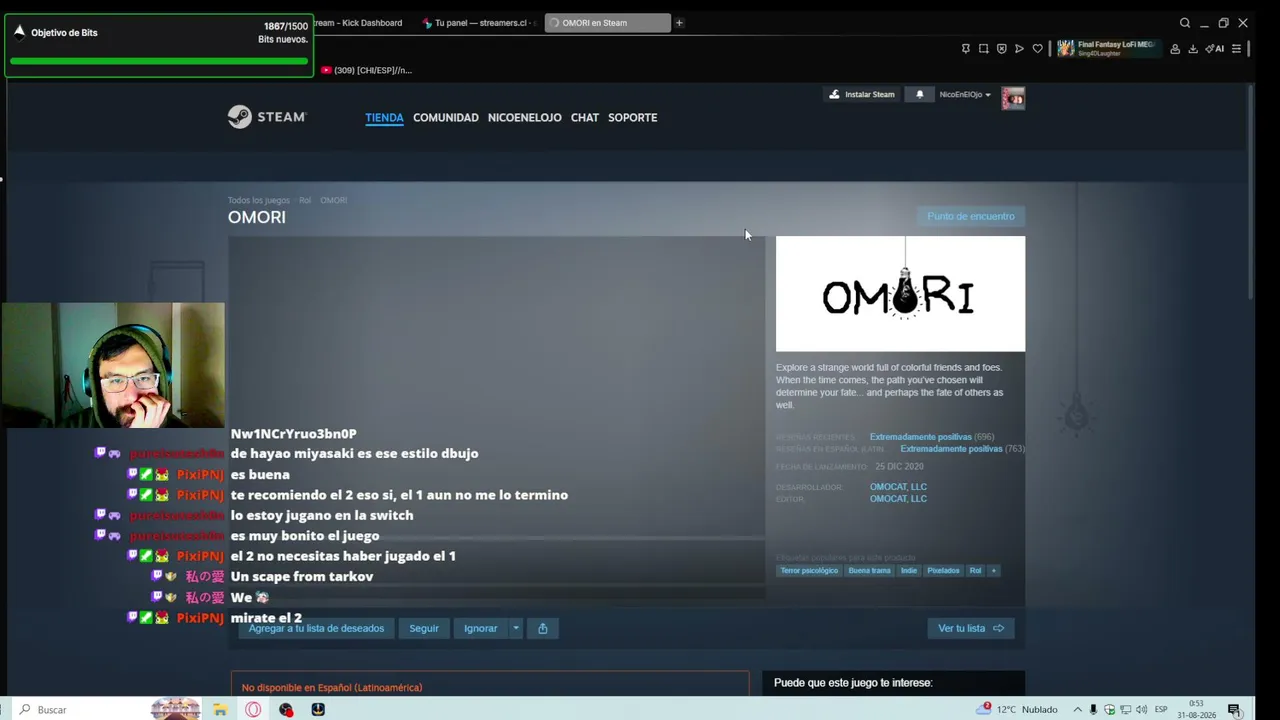Click the Seguir button
This screenshot has height=720, width=1280.
click(424, 628)
